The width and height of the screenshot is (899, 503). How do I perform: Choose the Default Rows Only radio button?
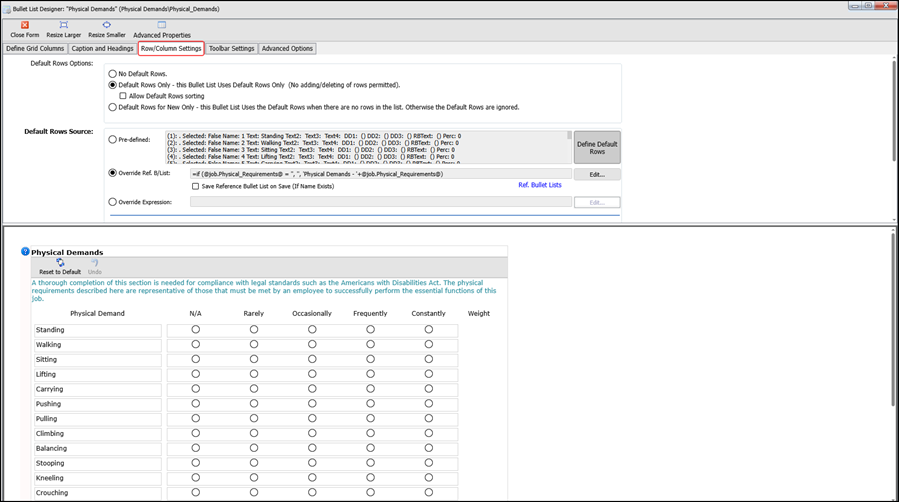click(112, 85)
